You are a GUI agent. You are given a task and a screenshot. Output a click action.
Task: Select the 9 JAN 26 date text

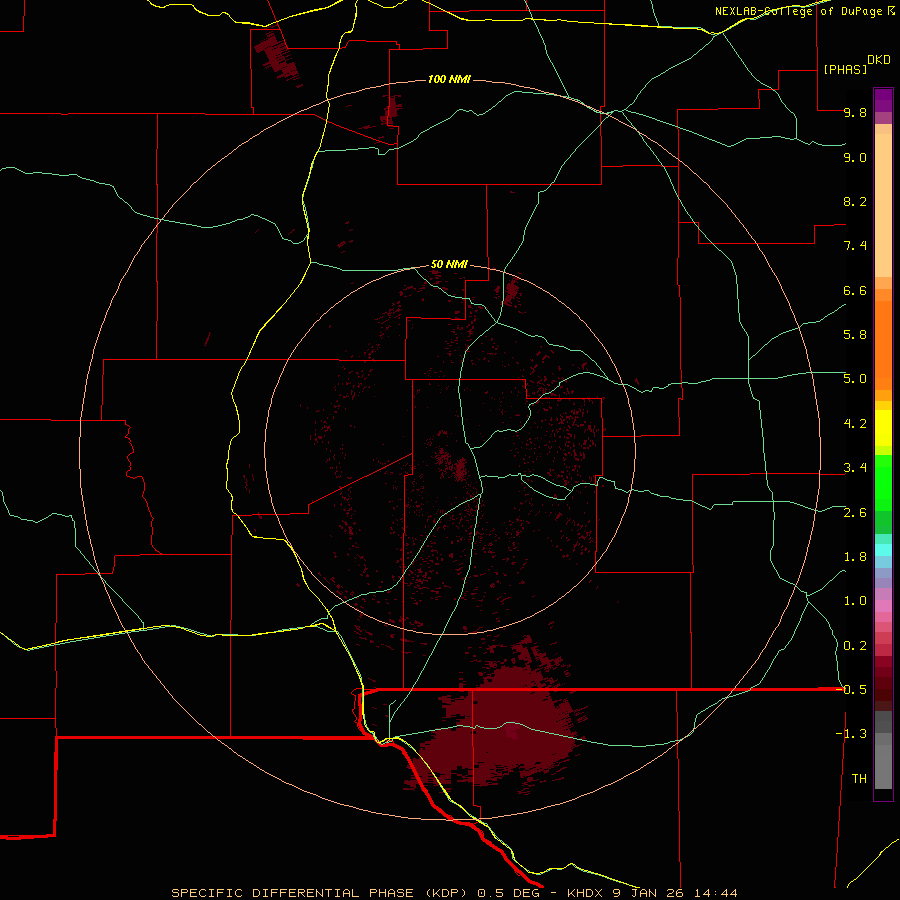coord(647,893)
